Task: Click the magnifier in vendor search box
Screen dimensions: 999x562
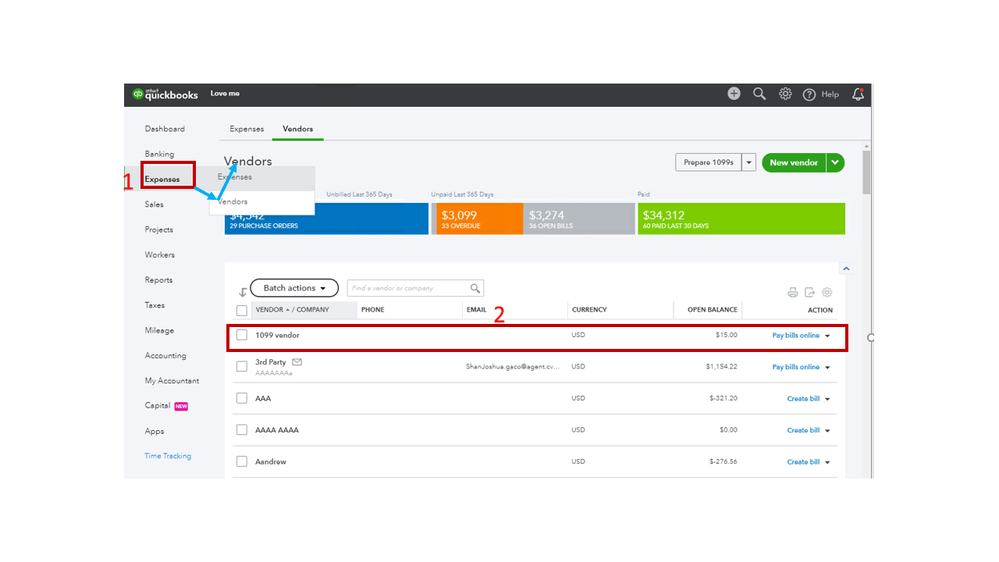Action: point(475,288)
